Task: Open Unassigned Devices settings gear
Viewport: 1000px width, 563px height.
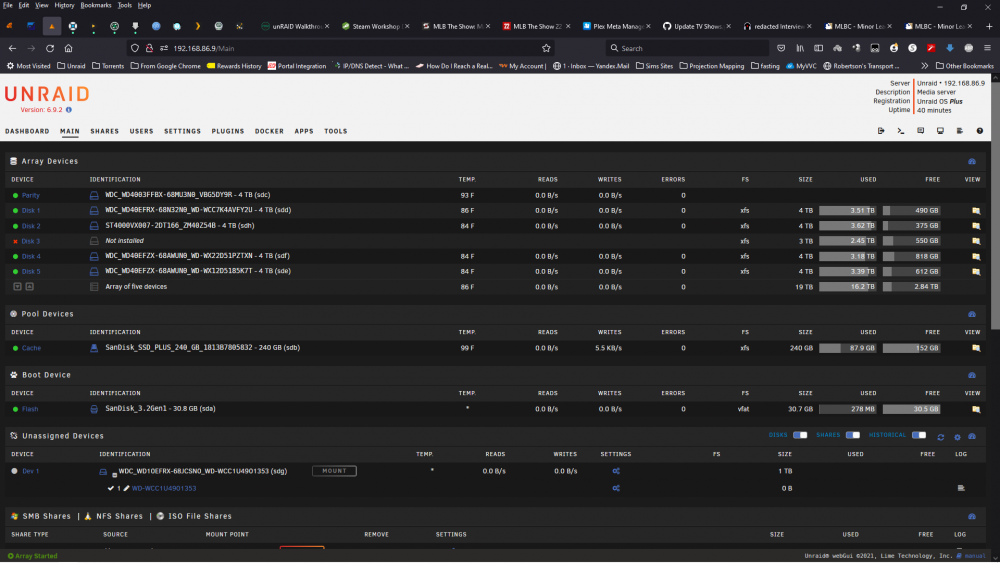Action: (957, 437)
